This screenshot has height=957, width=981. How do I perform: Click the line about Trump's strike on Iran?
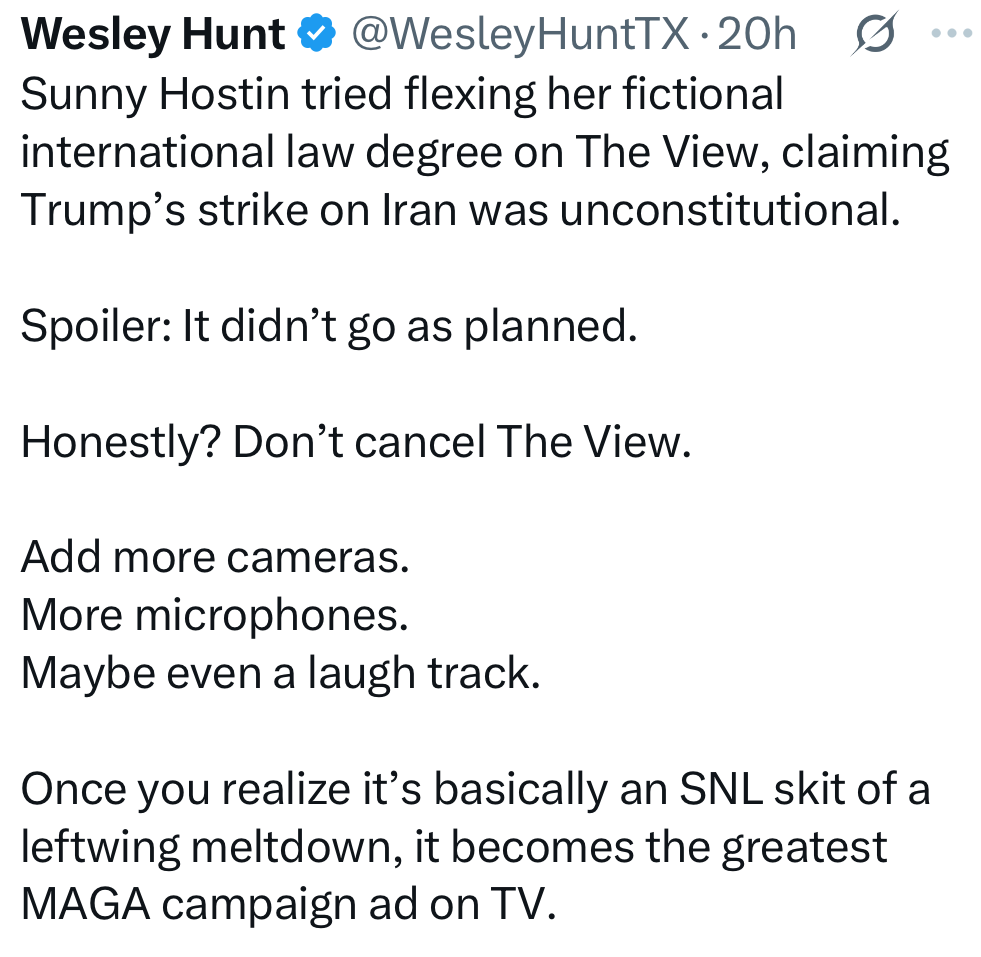[455, 212]
